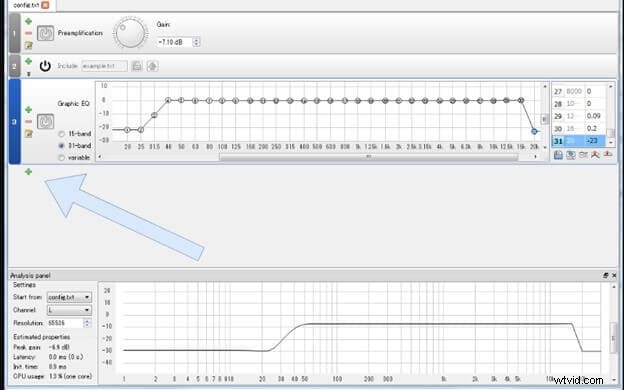This screenshot has height=390, width=624.
Task: Expand the Include row options arrow
Action: [x=28, y=74]
